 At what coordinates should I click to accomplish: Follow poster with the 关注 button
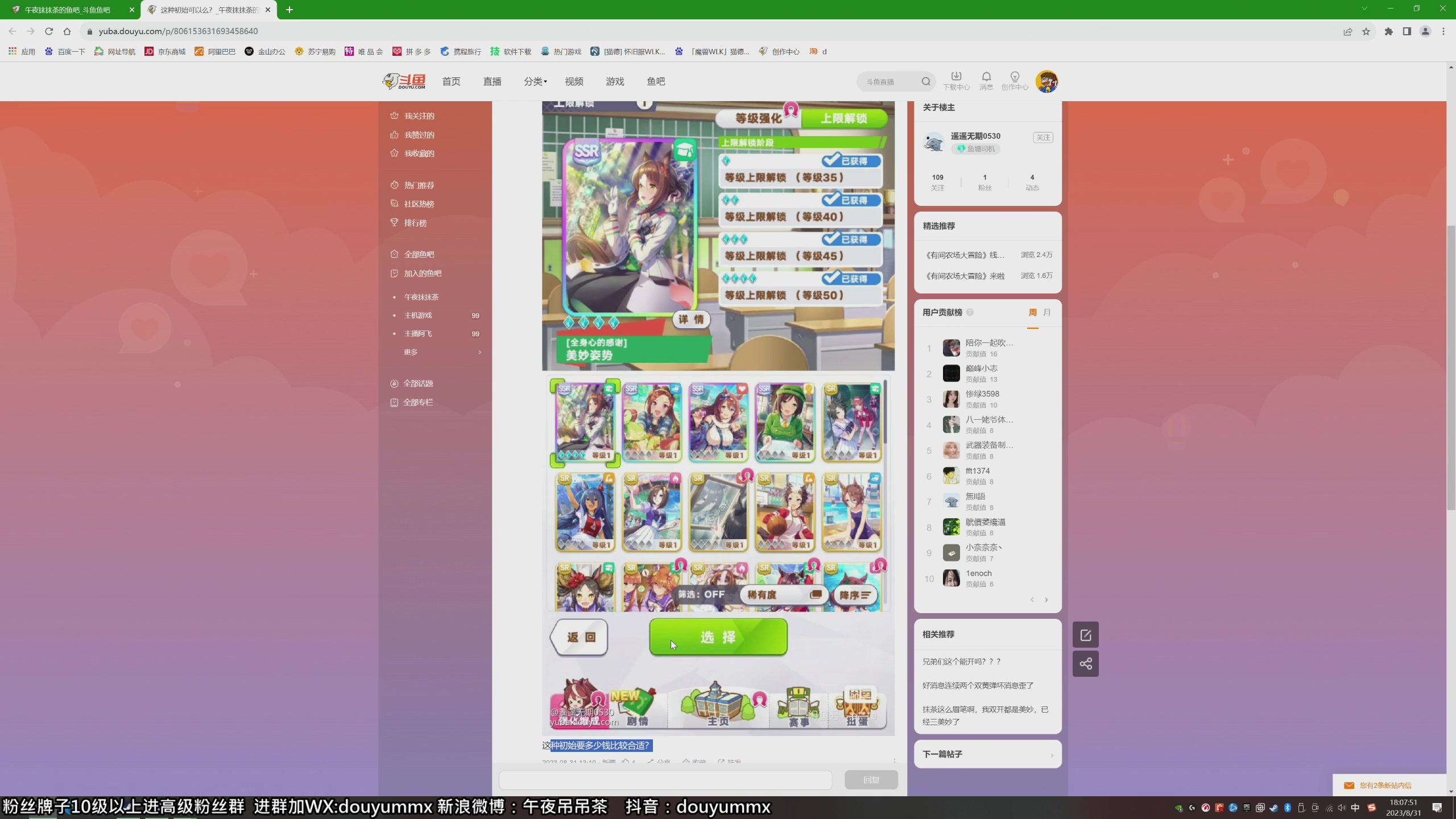(x=1043, y=138)
